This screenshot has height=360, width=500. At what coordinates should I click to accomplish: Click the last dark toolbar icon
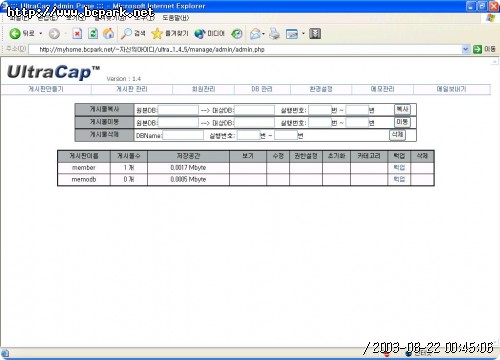click(x=315, y=33)
